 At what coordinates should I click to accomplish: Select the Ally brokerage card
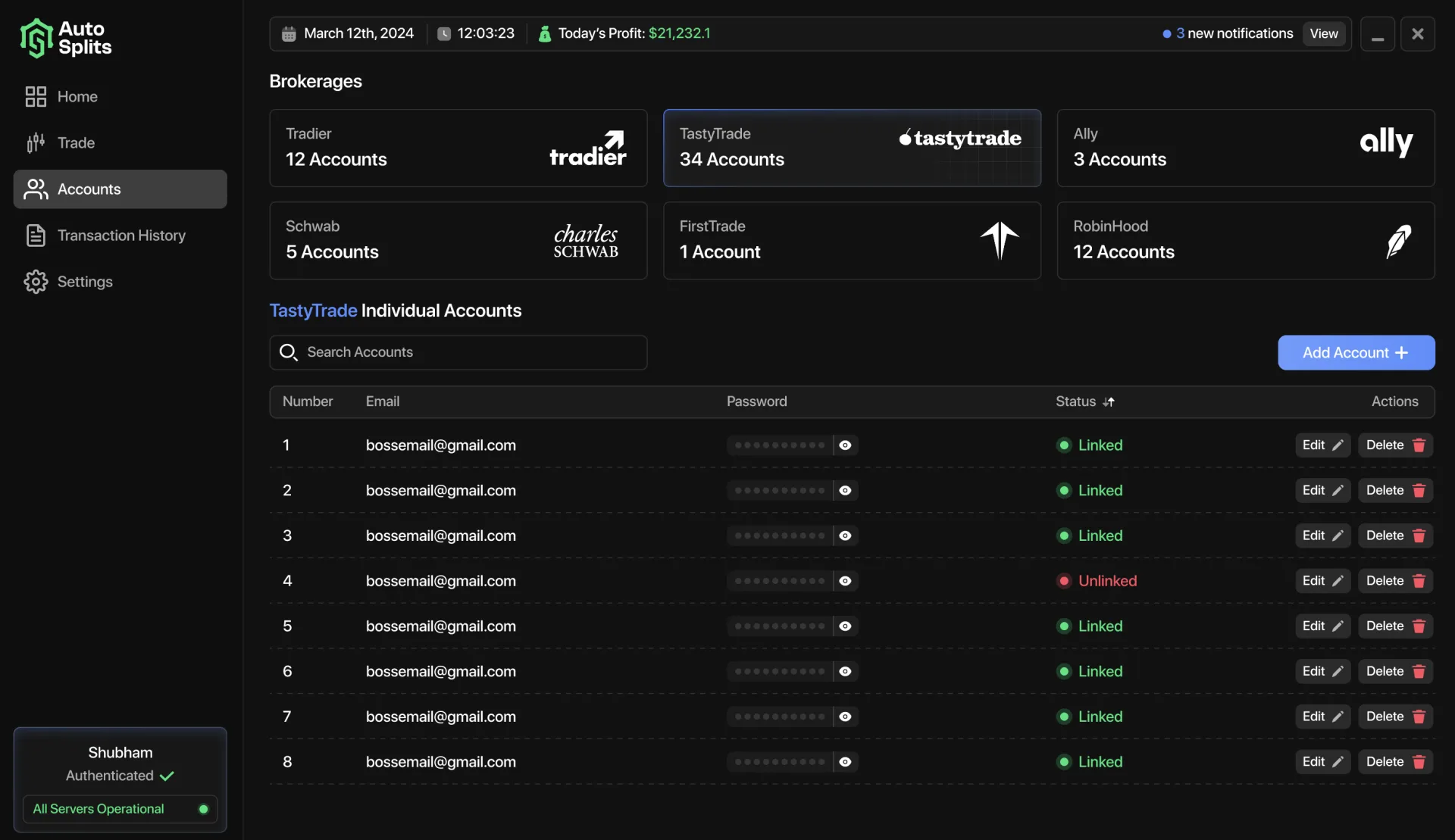(x=1246, y=148)
